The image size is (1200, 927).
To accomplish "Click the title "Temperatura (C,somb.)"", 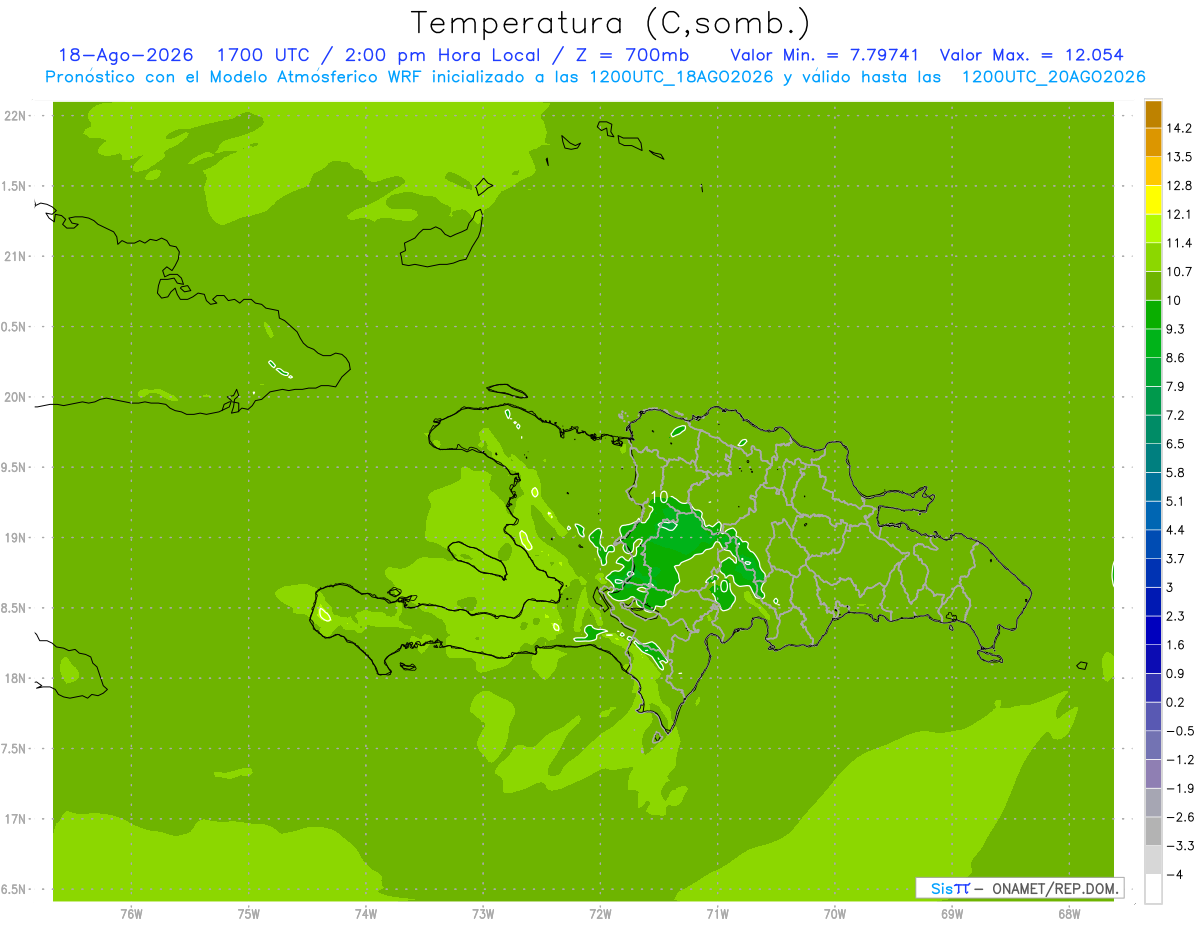I will tap(611, 23).
